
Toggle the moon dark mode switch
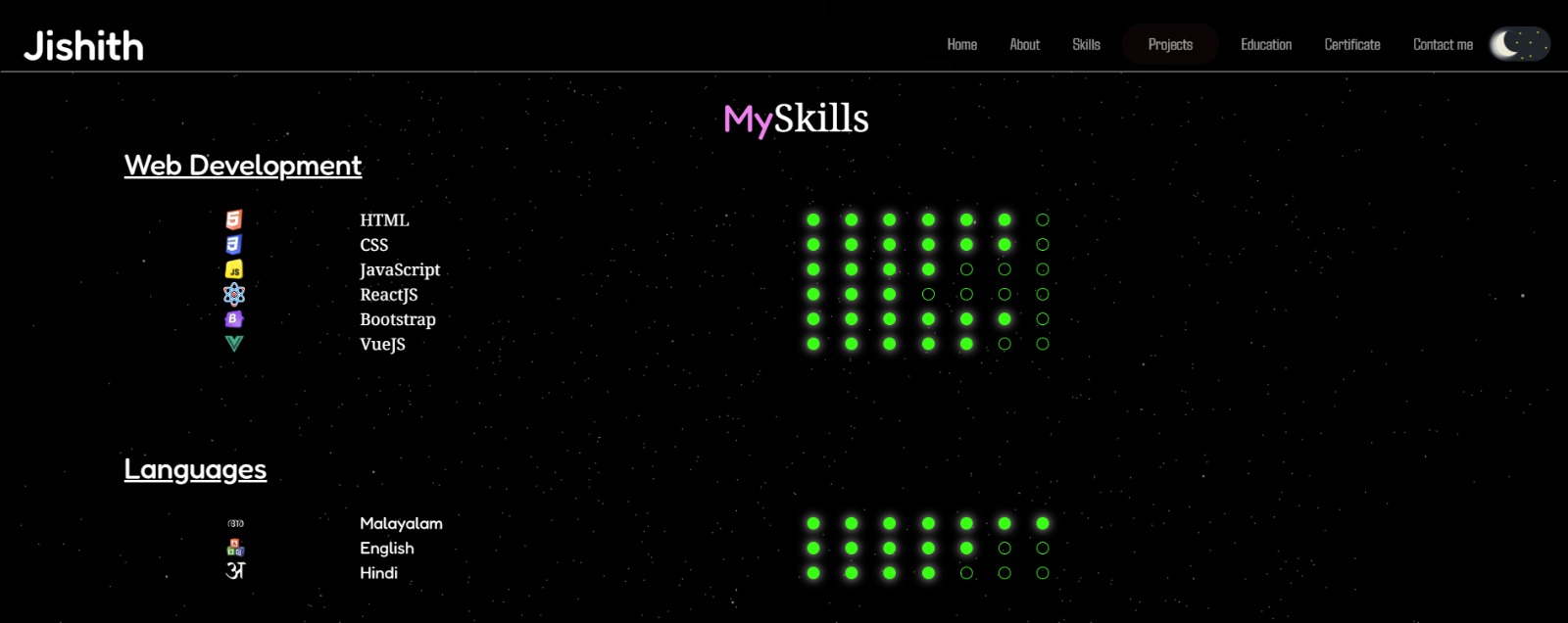(x=1519, y=44)
